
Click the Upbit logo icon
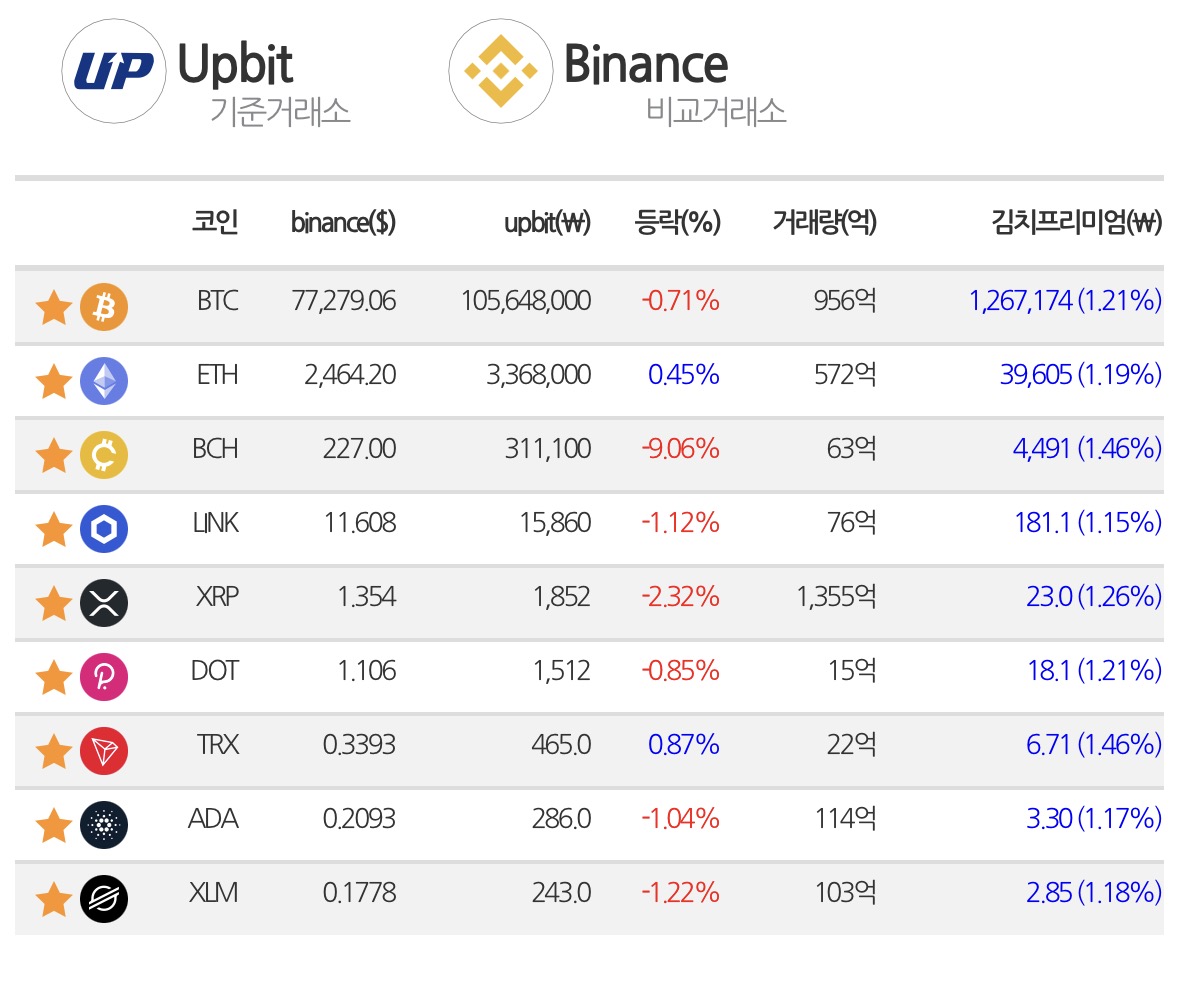[114, 71]
